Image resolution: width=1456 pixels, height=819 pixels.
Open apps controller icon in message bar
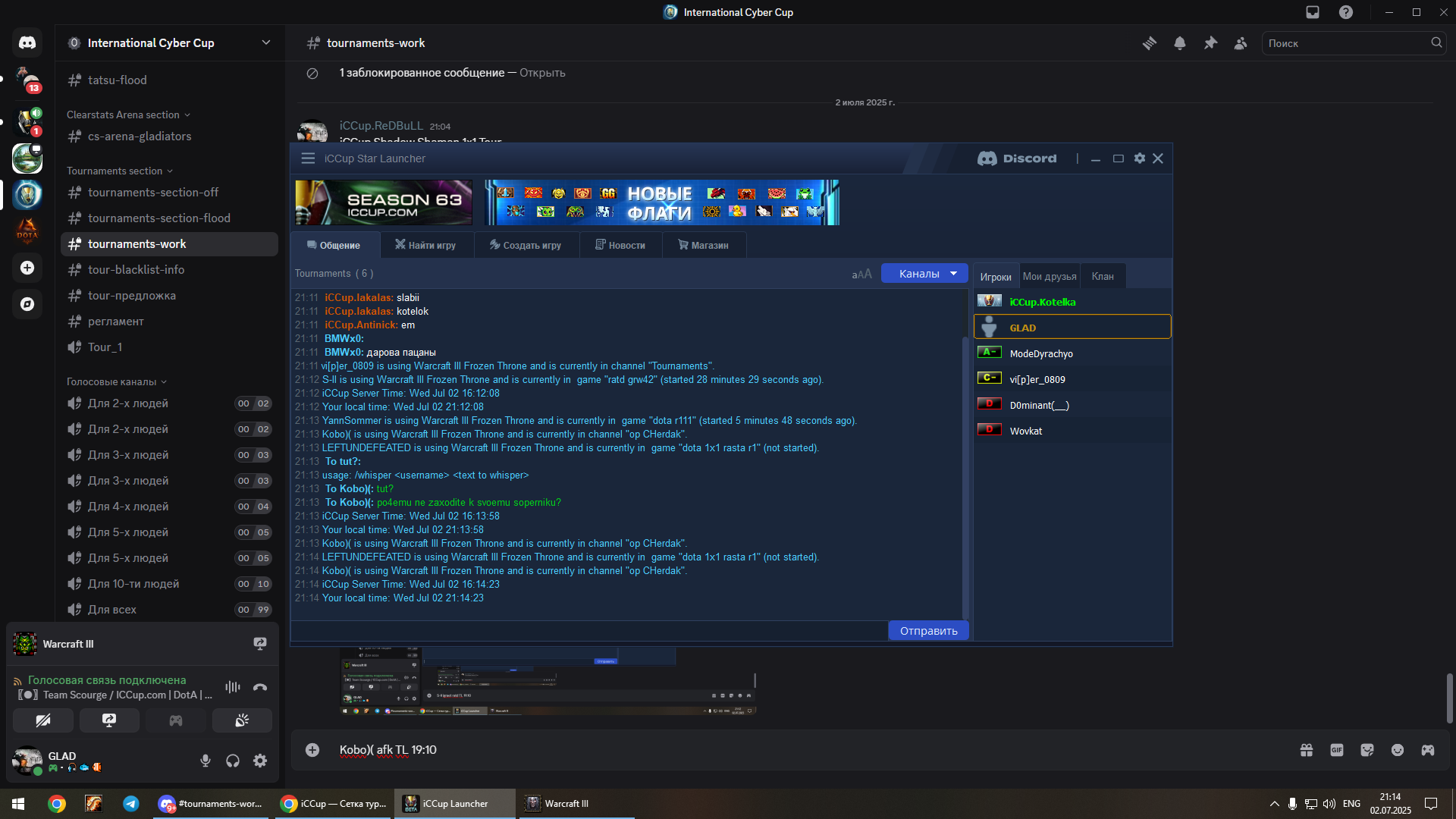tap(1428, 750)
